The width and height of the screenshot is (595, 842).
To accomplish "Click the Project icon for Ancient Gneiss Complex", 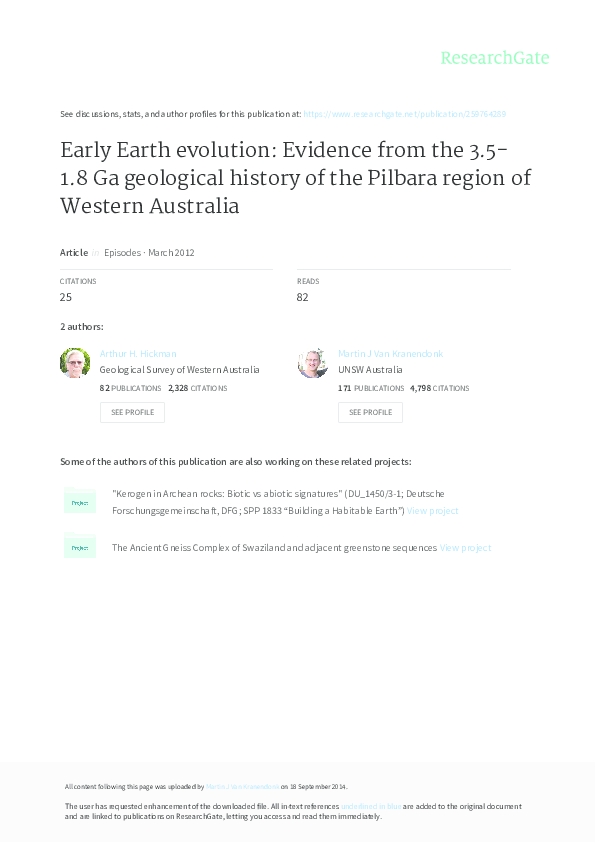I will click(x=79, y=547).
